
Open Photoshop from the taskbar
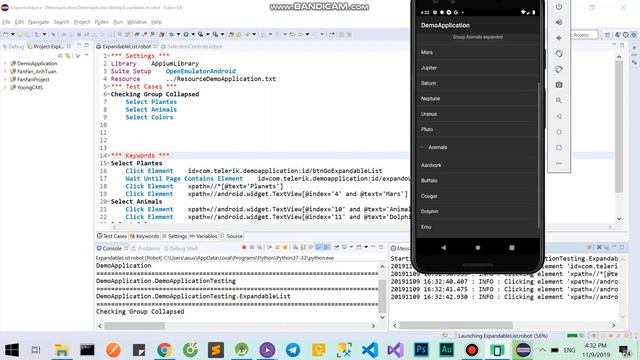pyautogui.click(x=421, y=350)
